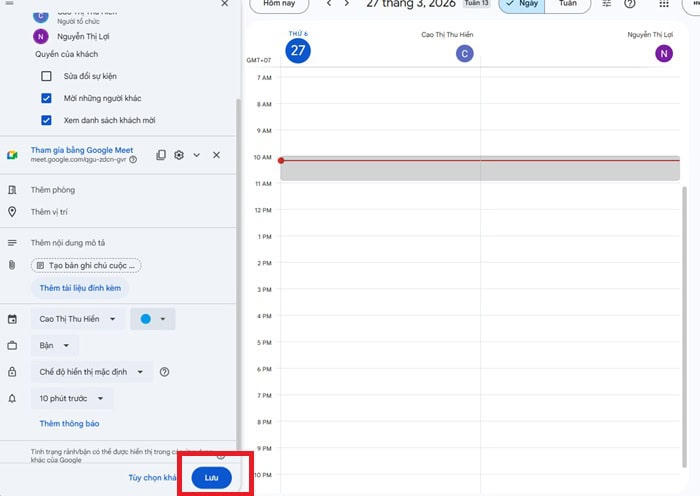
Task: Go to next day arrow
Action: 346,4
